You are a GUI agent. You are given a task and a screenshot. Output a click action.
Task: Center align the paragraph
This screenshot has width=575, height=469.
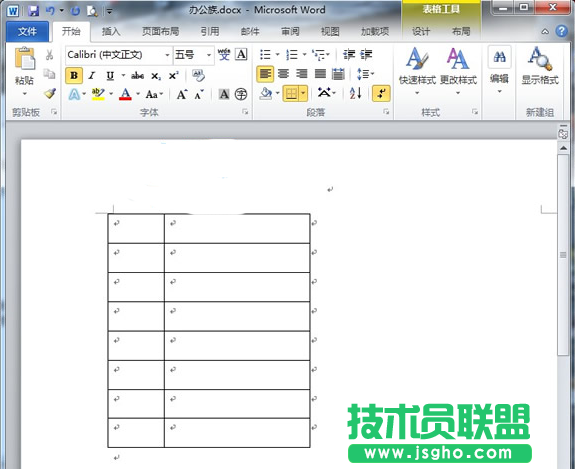[x=283, y=74]
